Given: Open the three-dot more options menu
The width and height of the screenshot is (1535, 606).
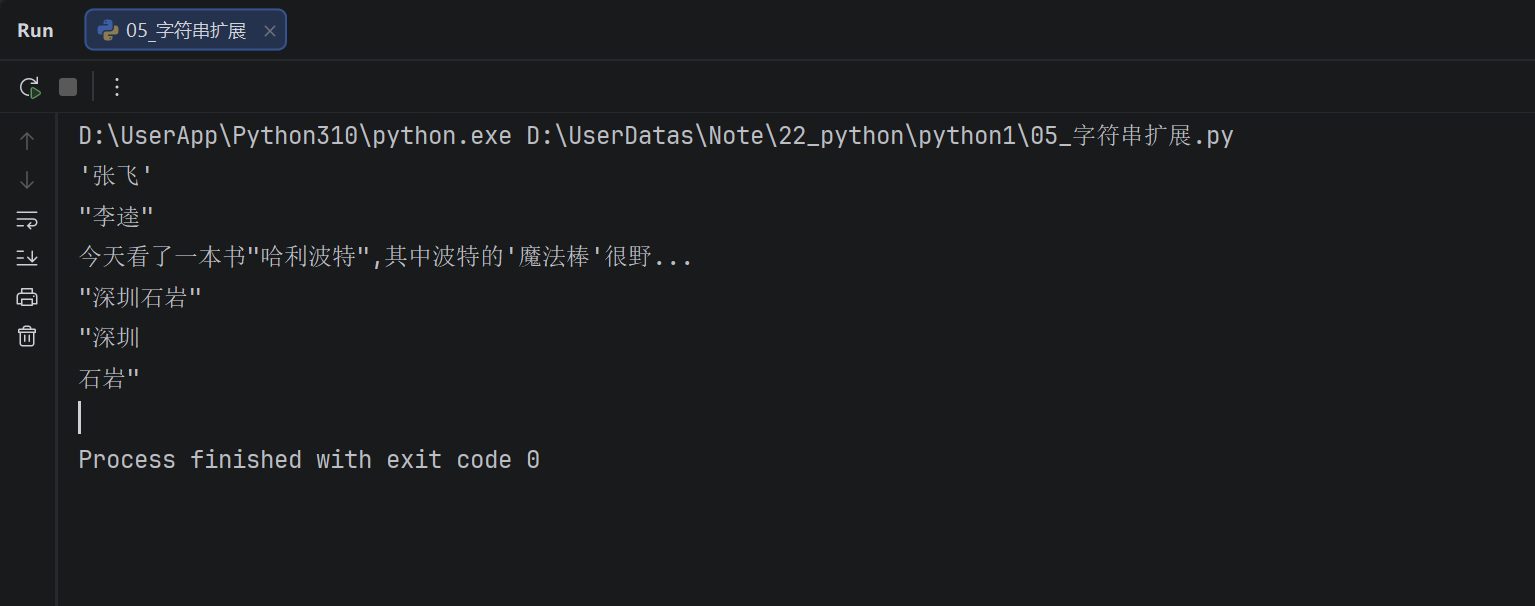Looking at the screenshot, I should (117, 87).
